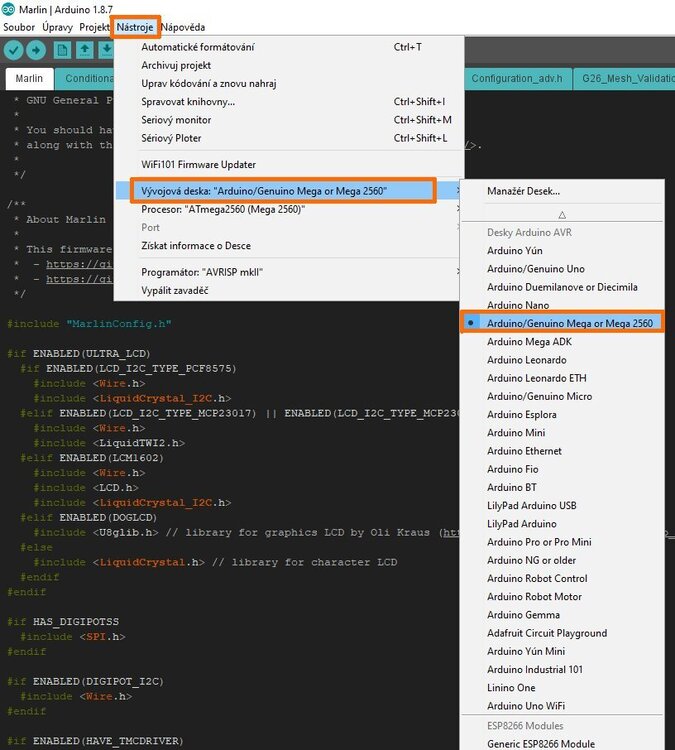Select Arduino BT board
Viewport: 675px width, 750px height.
[x=562, y=487]
